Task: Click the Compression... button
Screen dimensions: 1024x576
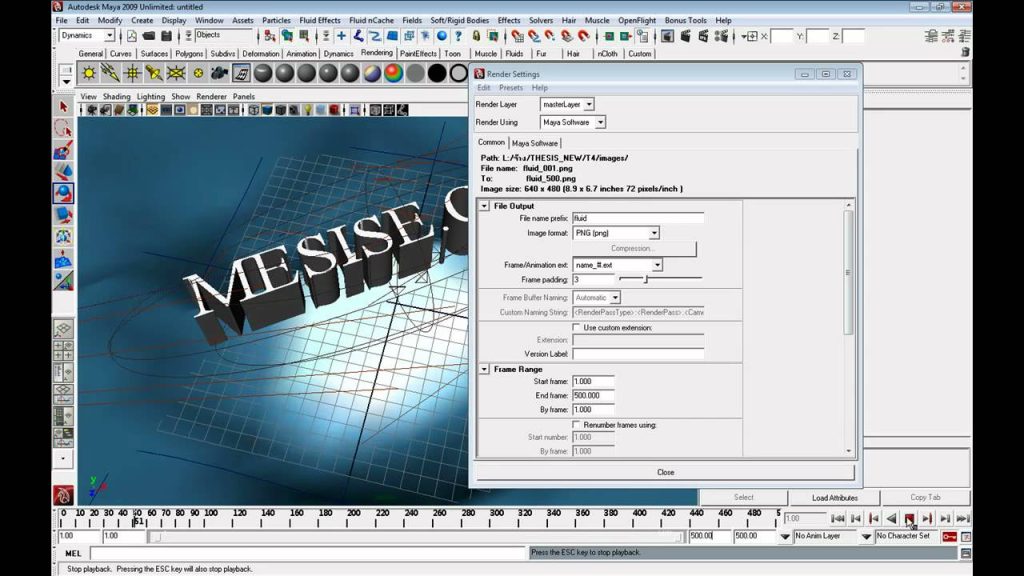Action: 634,249
